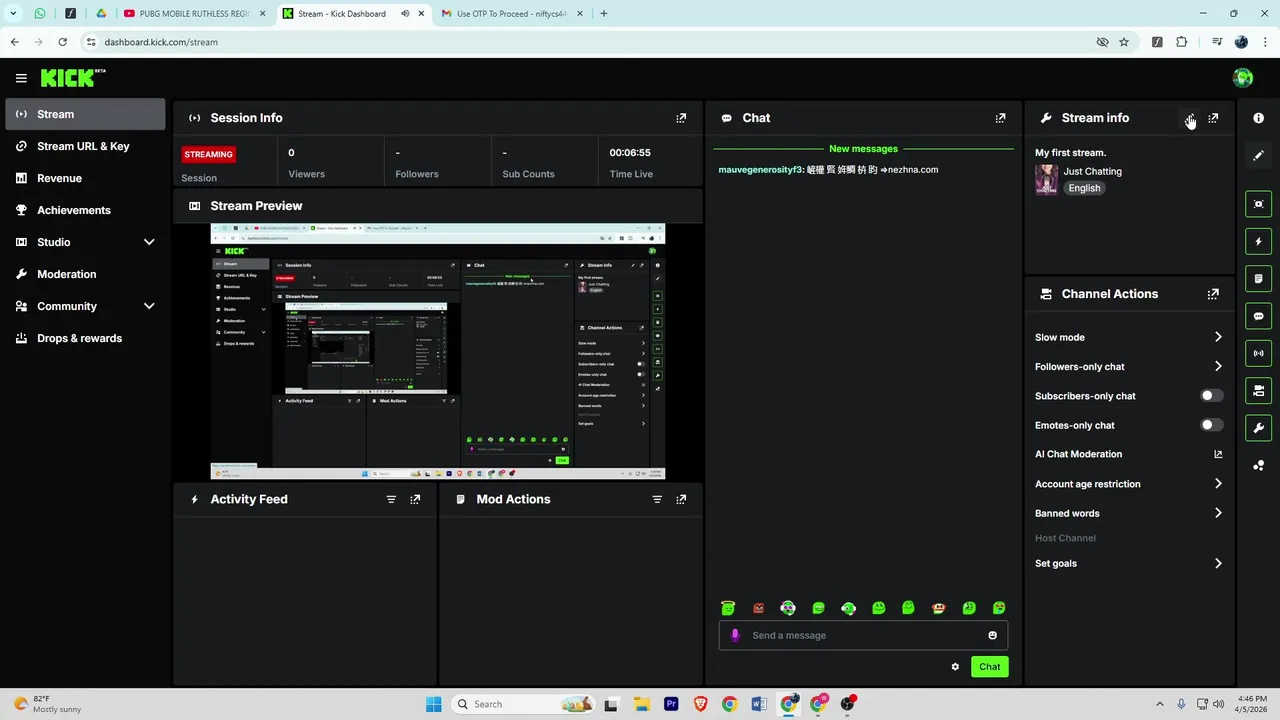Select Stream in the left sidebar

point(85,114)
